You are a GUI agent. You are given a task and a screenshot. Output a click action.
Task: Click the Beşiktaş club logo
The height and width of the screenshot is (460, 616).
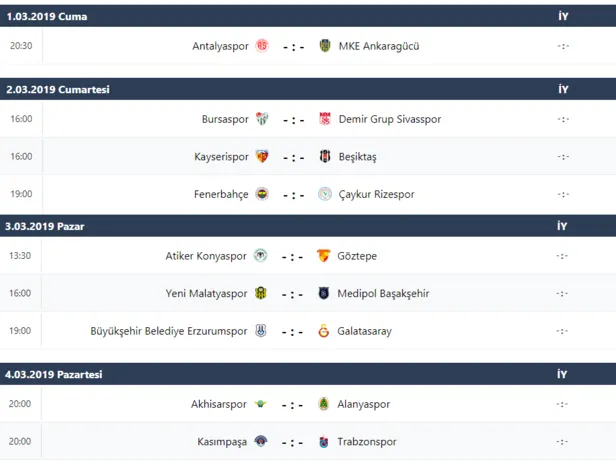pyautogui.click(x=324, y=157)
